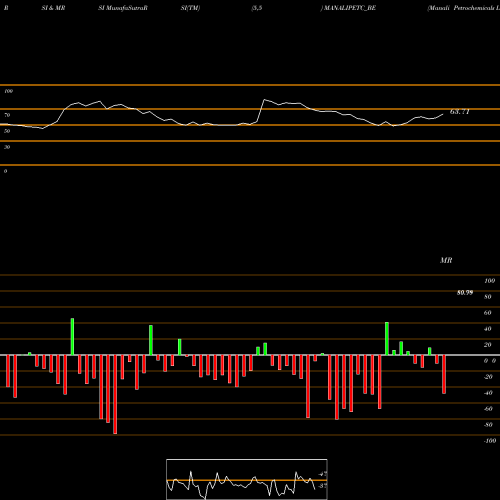Click the RSI line's sharp jump peak
Viewport: 500px width, 500px height.
265,100
